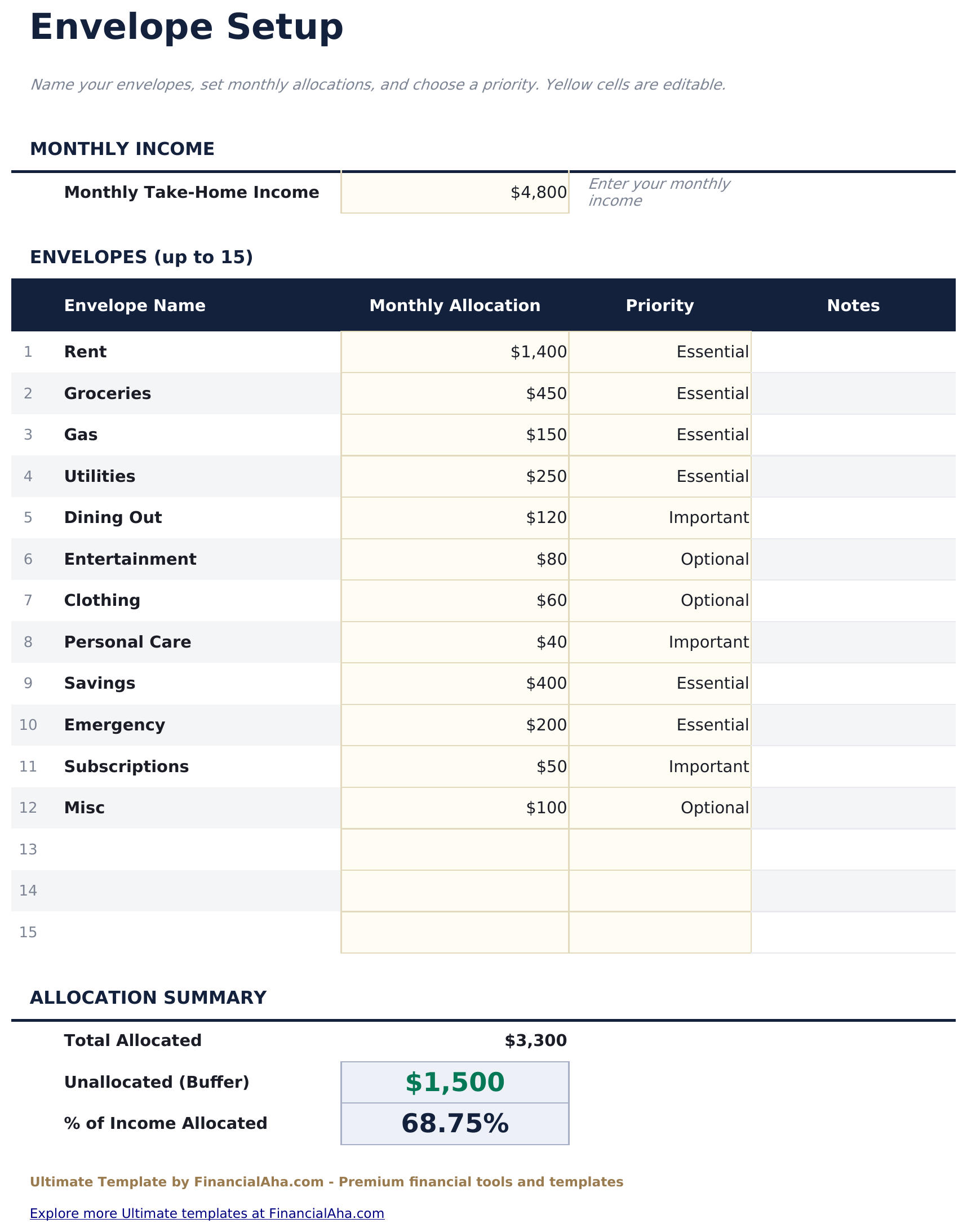Click the empty envelope row 13 name cell
The image size is (967, 1232).
170,849
